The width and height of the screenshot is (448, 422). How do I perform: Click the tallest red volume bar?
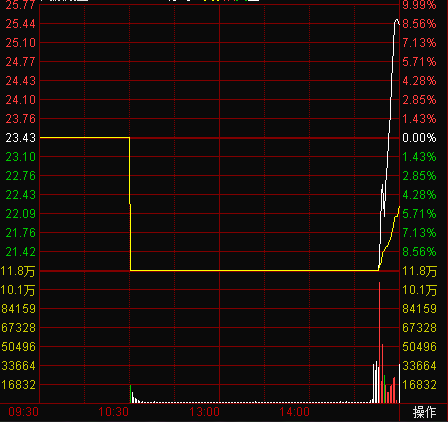[x=379, y=342]
